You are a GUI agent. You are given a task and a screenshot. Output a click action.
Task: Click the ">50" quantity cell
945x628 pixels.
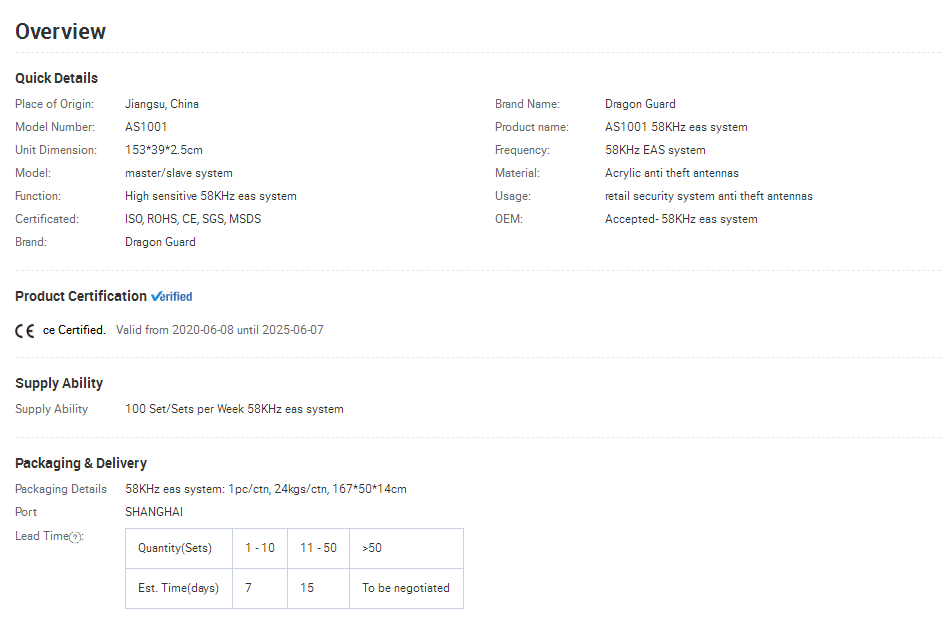click(406, 548)
